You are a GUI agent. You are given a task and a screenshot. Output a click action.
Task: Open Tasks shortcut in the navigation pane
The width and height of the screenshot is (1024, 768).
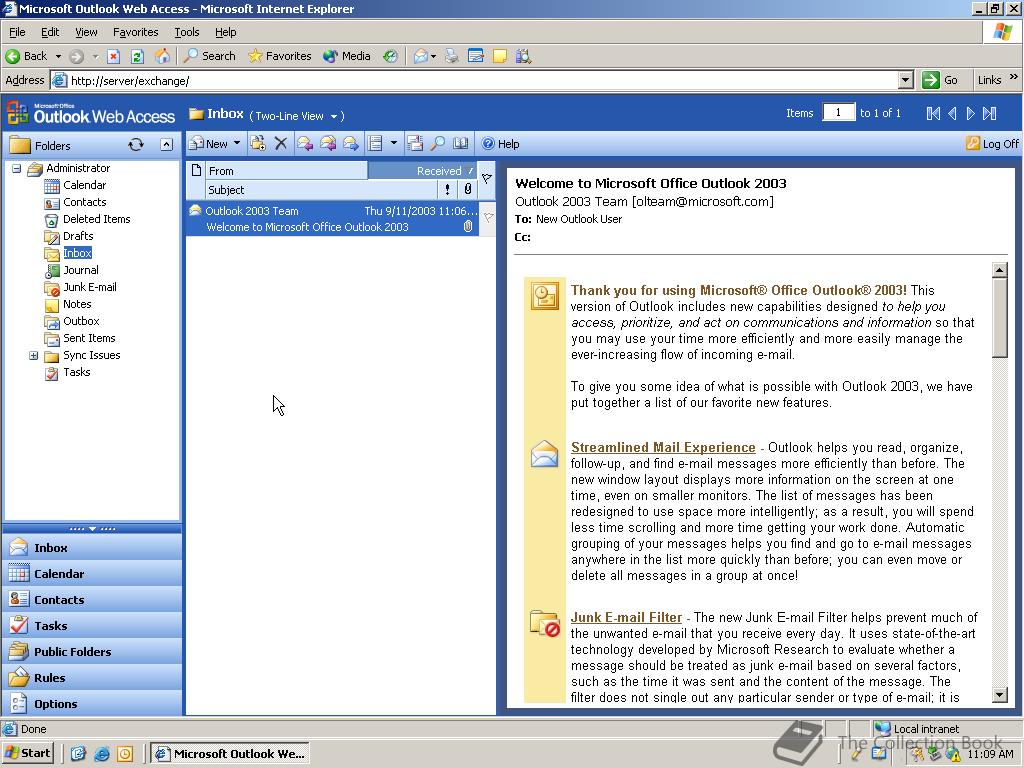(92, 626)
